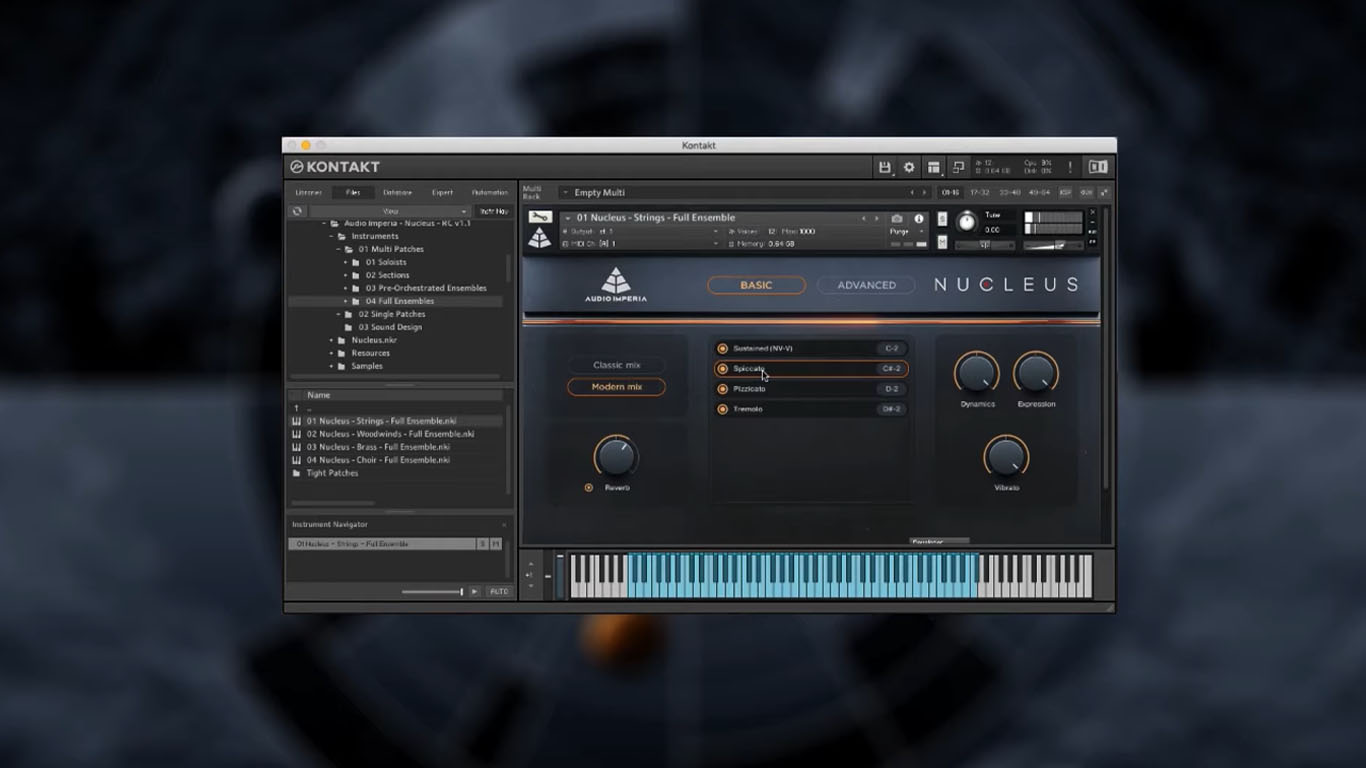Click the Audio Imperia pyramid icon in instrument header
This screenshot has height=768, width=1366.
click(540, 238)
